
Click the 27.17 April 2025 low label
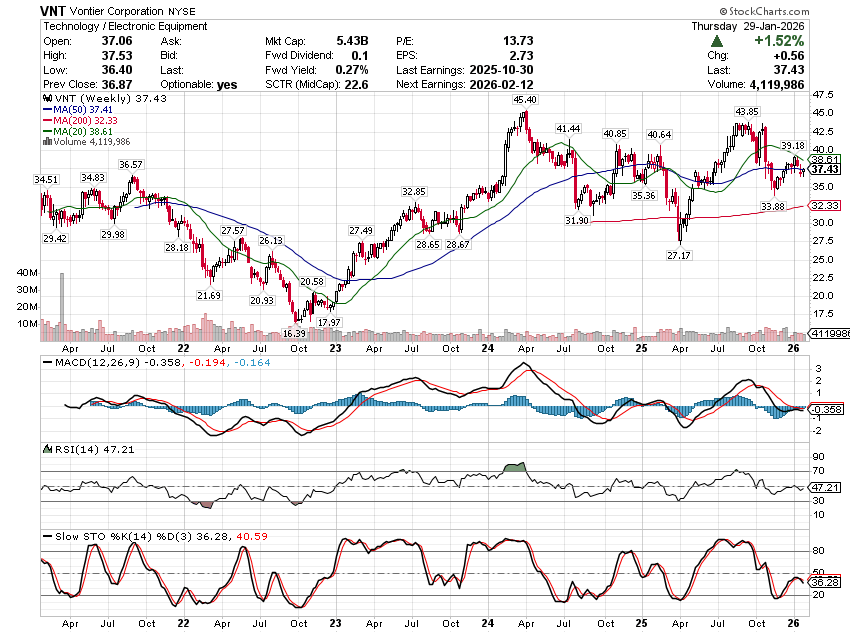click(x=682, y=256)
